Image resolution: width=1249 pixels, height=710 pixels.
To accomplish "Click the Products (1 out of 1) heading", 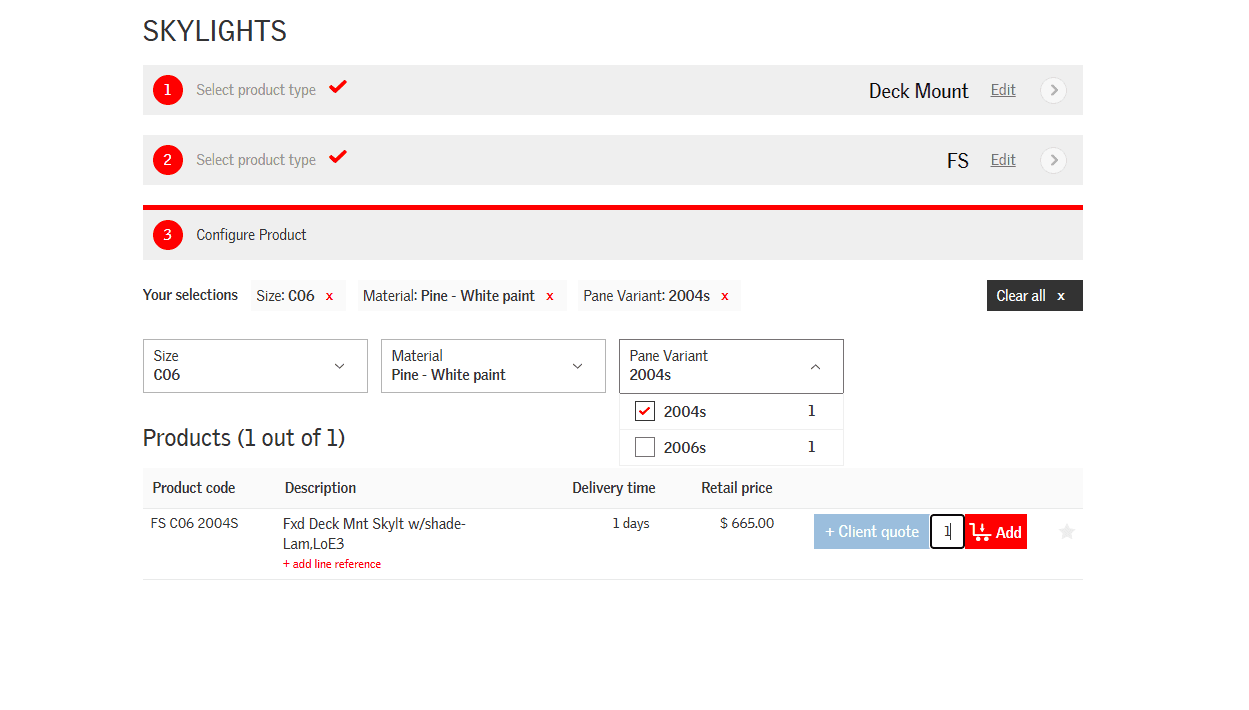I will coord(244,438).
